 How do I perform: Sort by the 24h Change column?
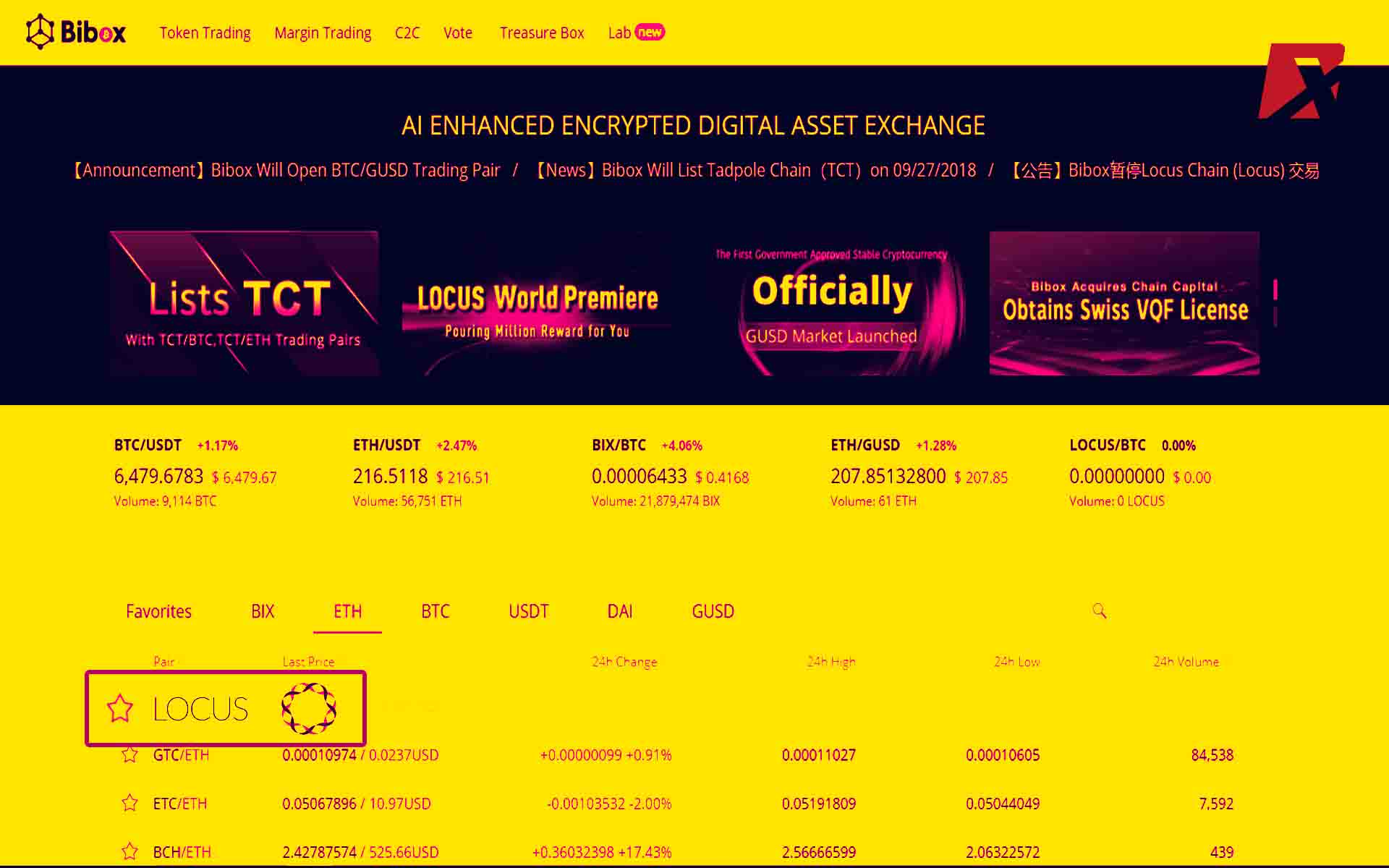pos(624,662)
